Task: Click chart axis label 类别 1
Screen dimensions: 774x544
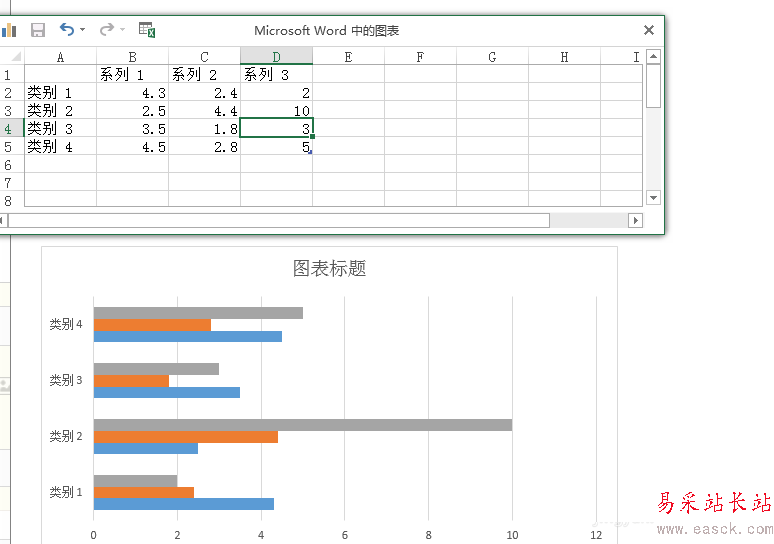Action: coord(66,492)
